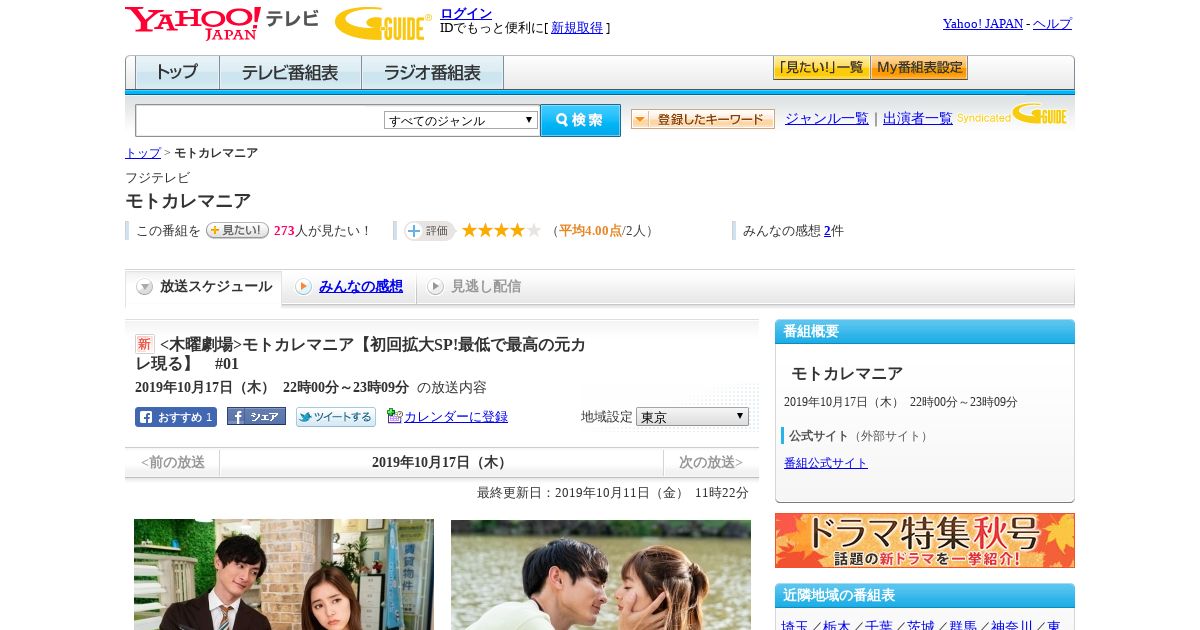Click the ツイートする Twitter button
The width and height of the screenshot is (1200, 630).
(x=336, y=417)
